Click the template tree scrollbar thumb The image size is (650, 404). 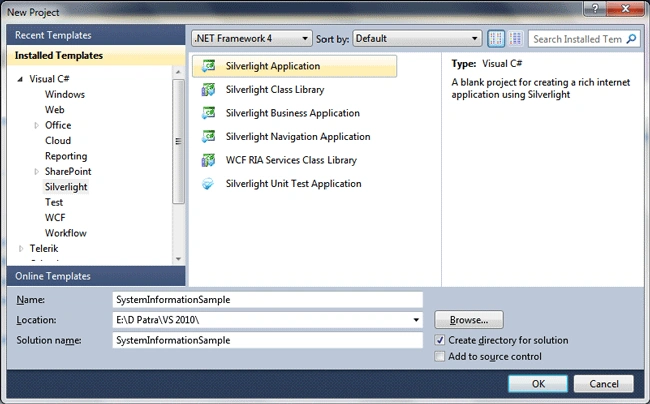178,141
